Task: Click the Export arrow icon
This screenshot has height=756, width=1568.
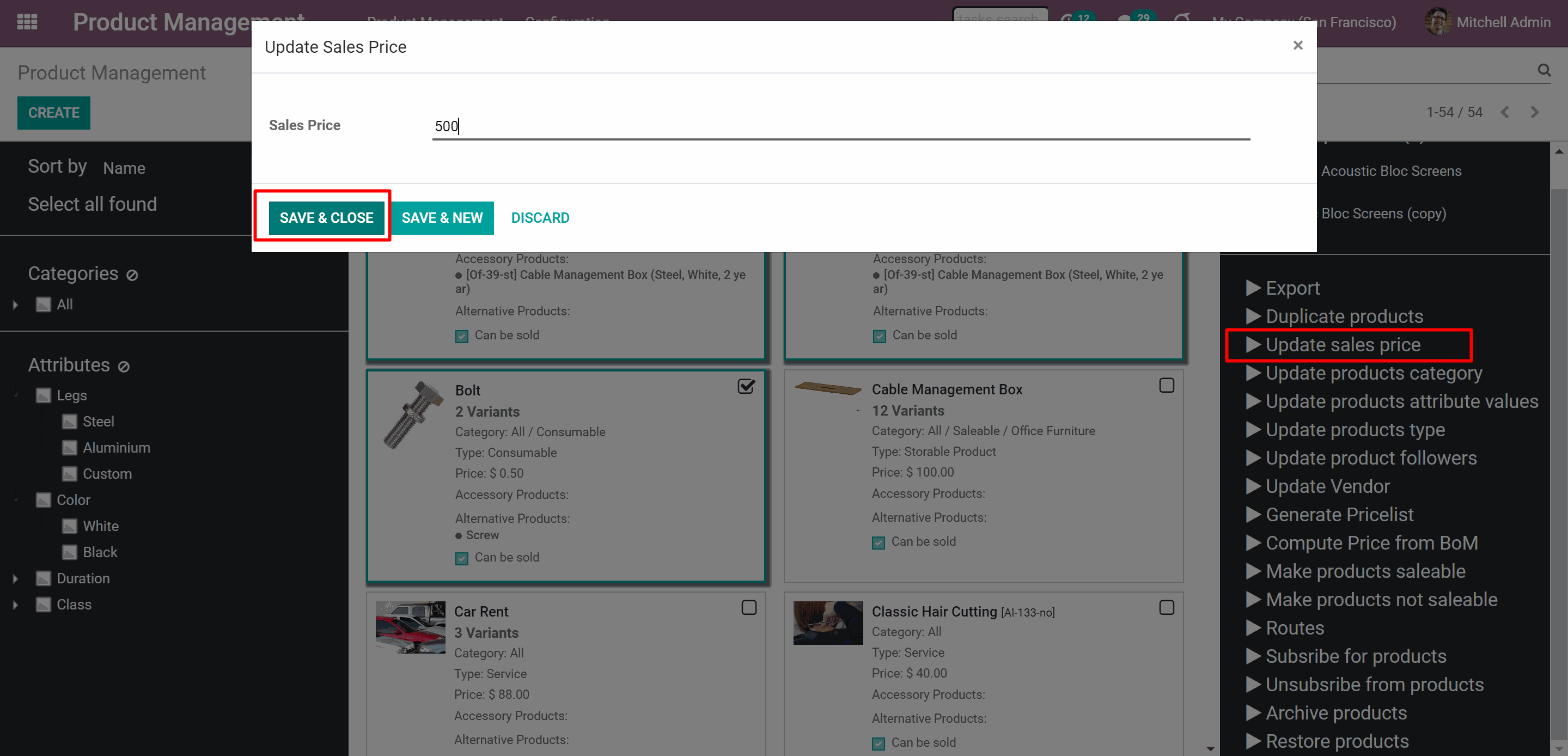Action: (x=1253, y=288)
